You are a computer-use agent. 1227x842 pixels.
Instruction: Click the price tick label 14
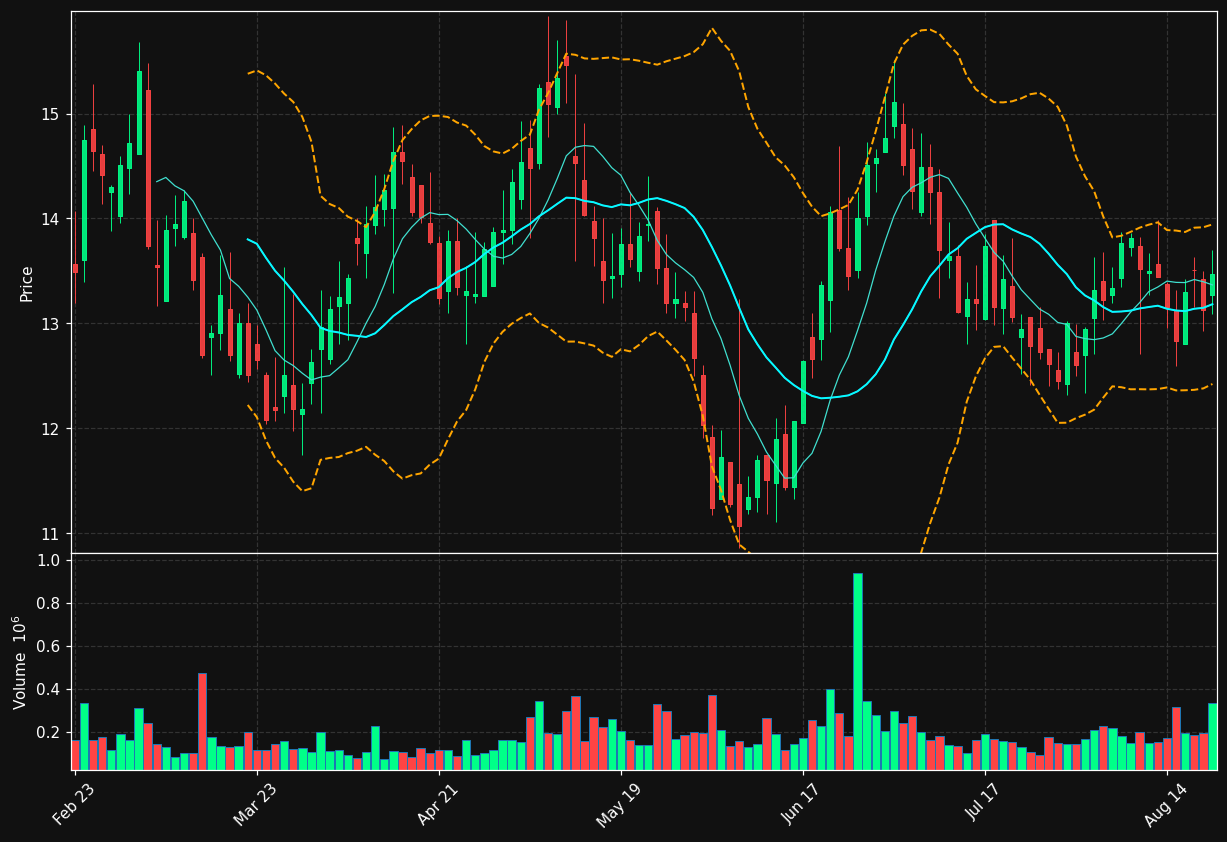point(50,219)
